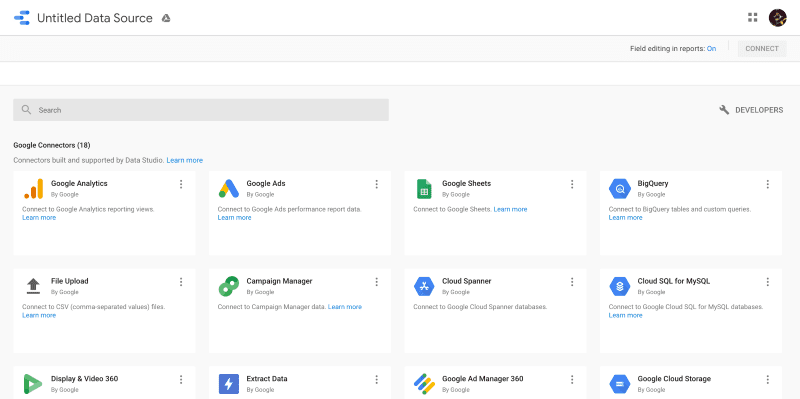The height and width of the screenshot is (399, 800).
Task: Open more options for File Upload
Action: [181, 282]
